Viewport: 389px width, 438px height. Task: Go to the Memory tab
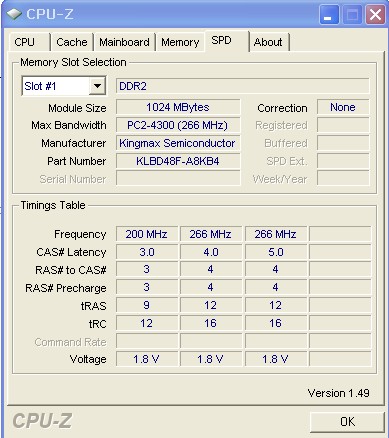point(180,42)
